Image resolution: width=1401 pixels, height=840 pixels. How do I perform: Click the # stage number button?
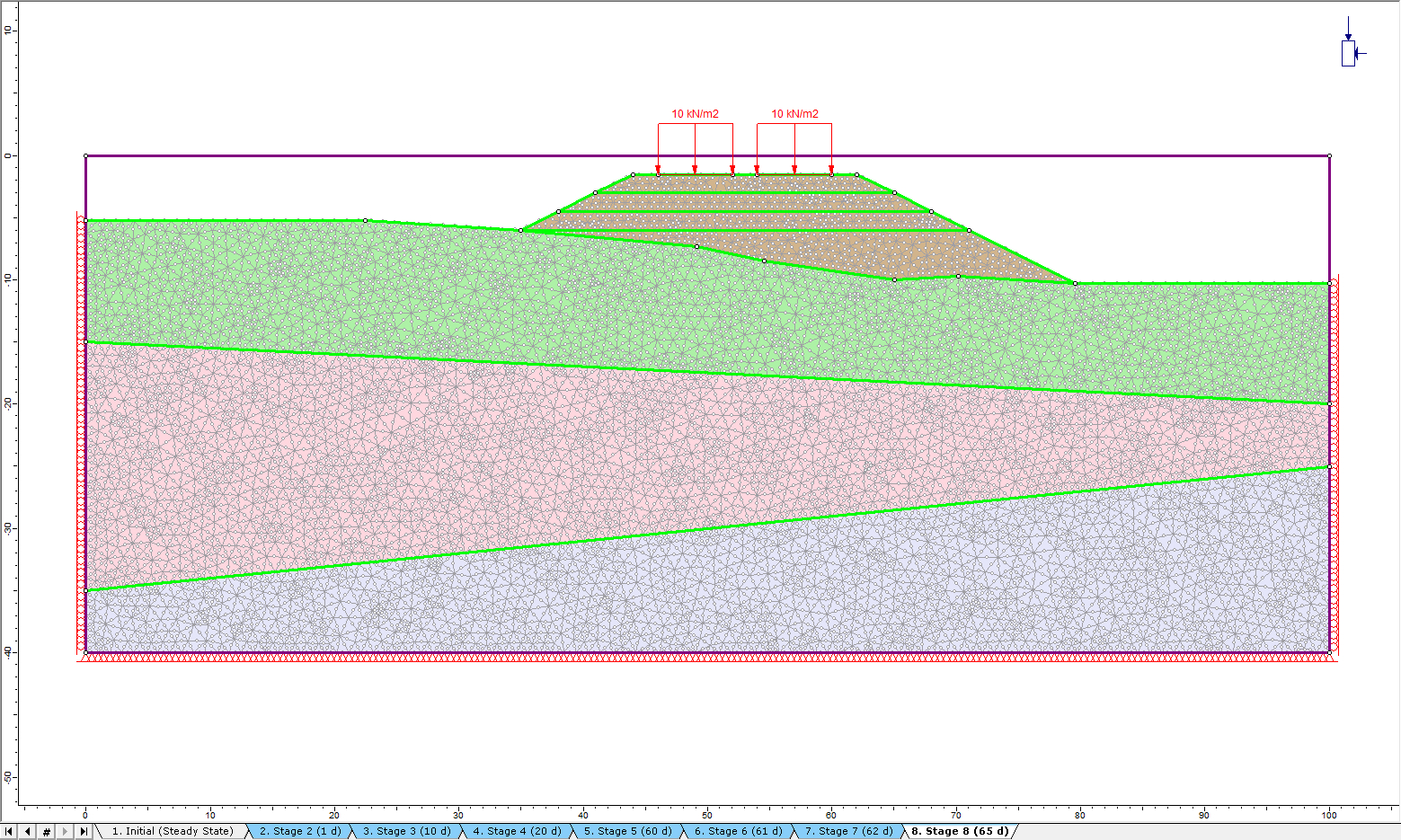47,832
